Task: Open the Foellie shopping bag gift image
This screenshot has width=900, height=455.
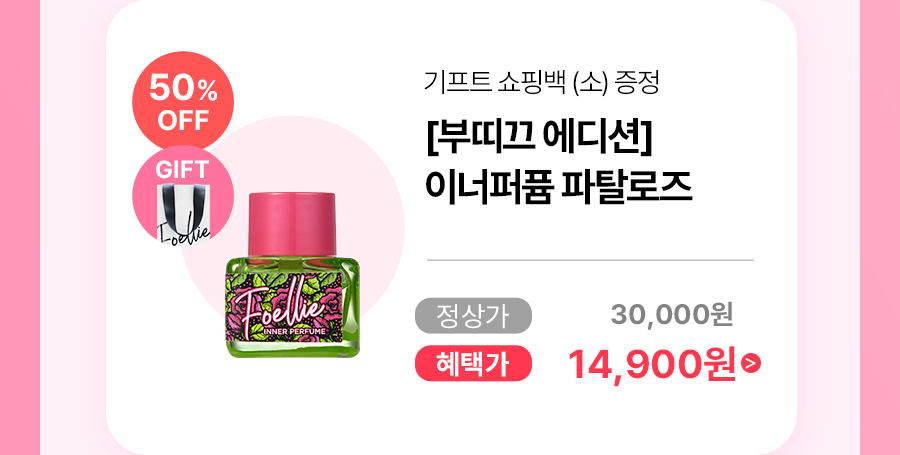Action: point(184,212)
